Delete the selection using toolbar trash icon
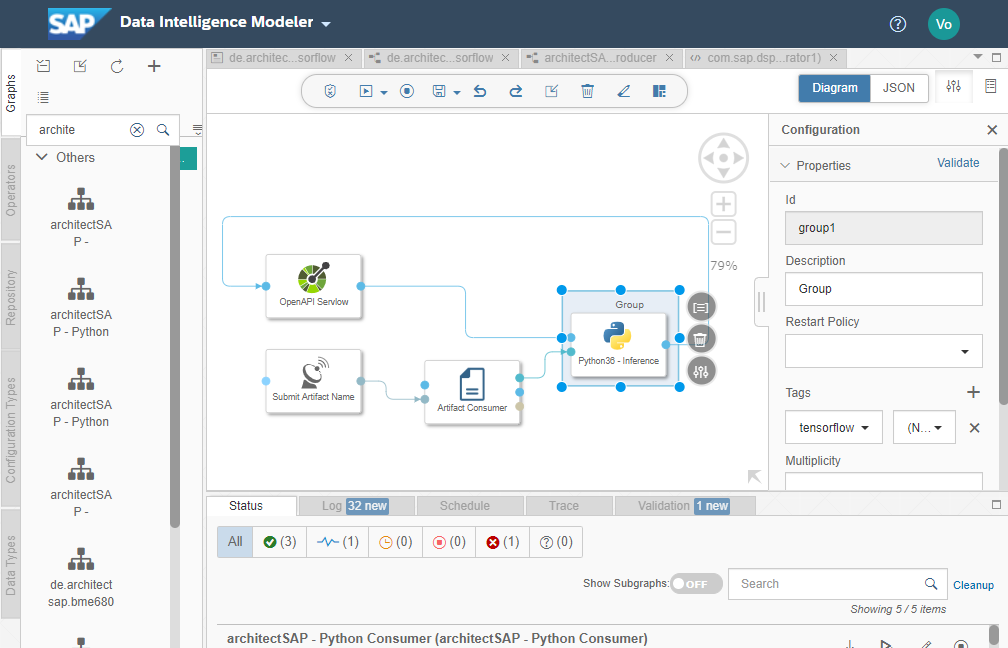The image size is (1008, 648). point(587,91)
